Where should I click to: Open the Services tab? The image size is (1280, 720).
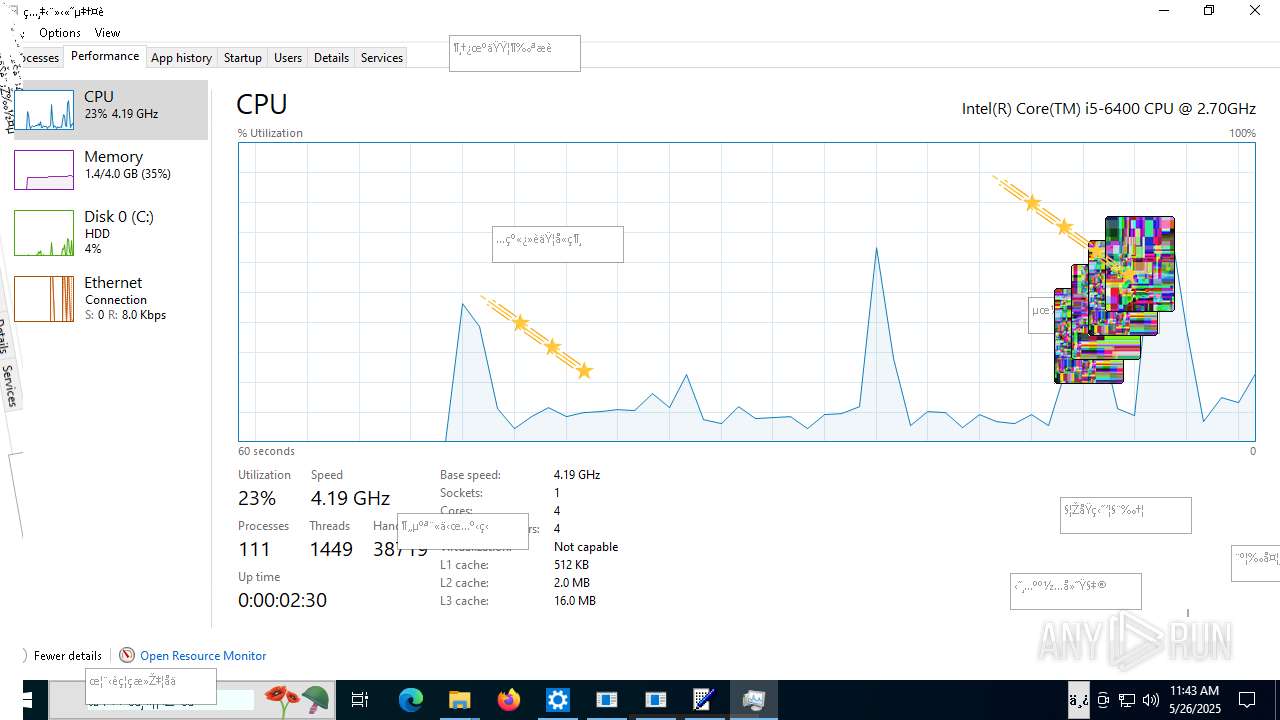[x=382, y=58]
